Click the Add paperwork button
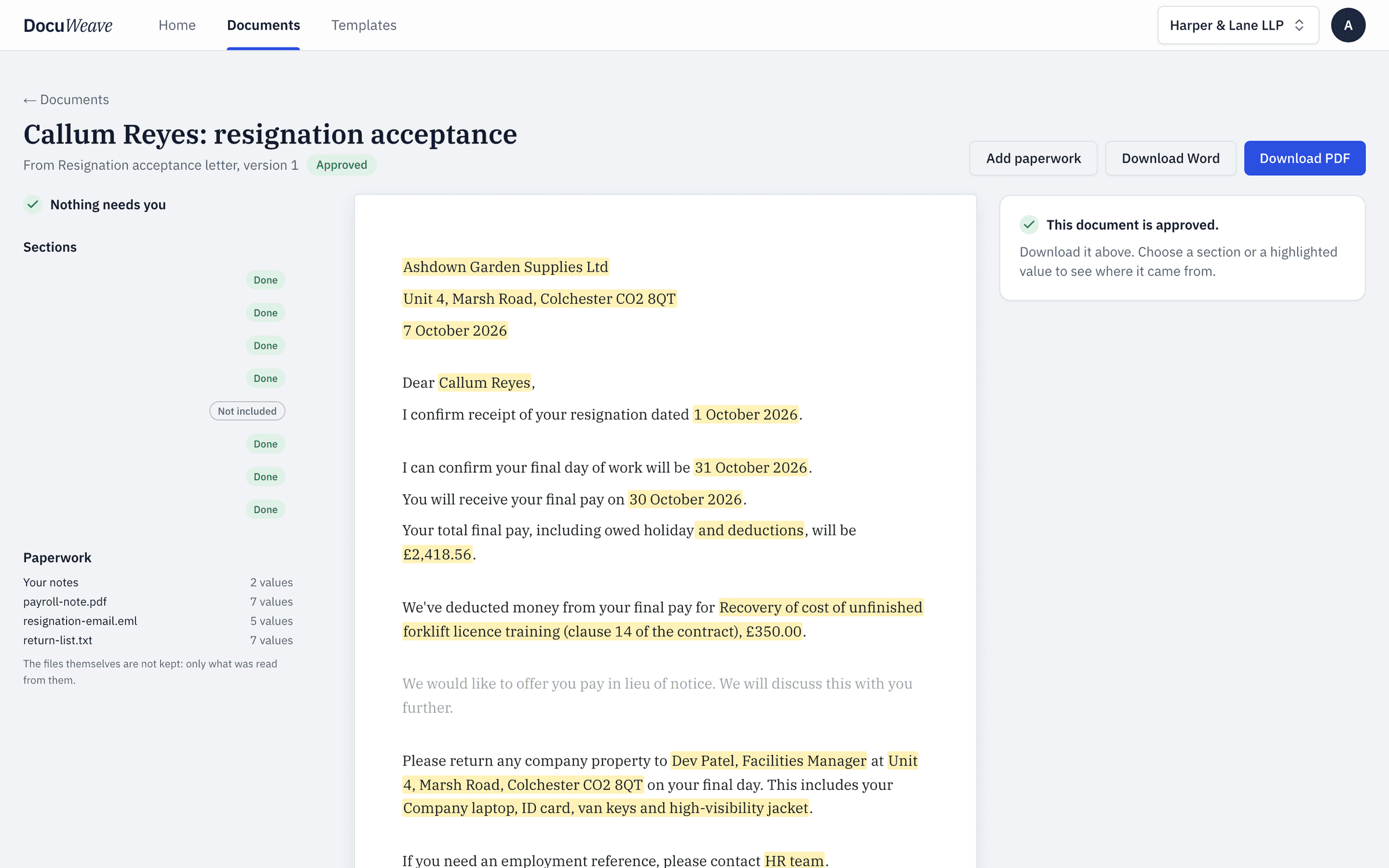The height and width of the screenshot is (868, 1389). click(1033, 158)
